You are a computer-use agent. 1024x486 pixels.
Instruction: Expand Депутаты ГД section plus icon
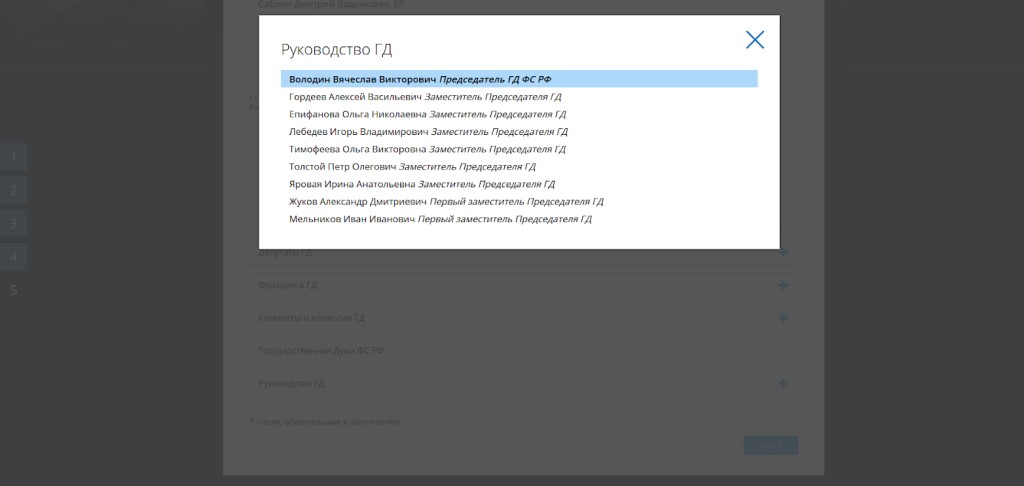[783, 253]
